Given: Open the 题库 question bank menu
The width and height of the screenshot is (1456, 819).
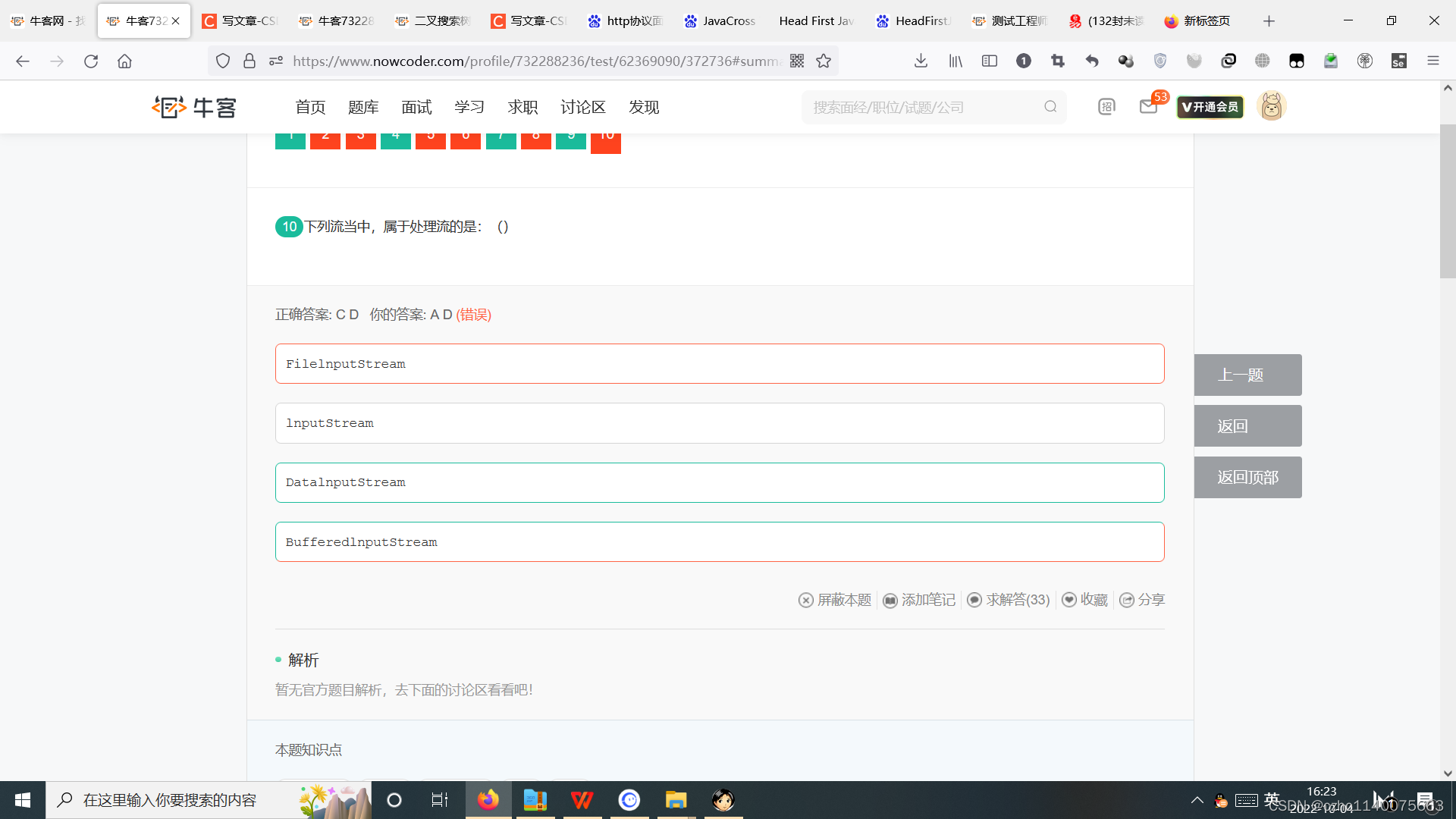Looking at the screenshot, I should tap(363, 107).
